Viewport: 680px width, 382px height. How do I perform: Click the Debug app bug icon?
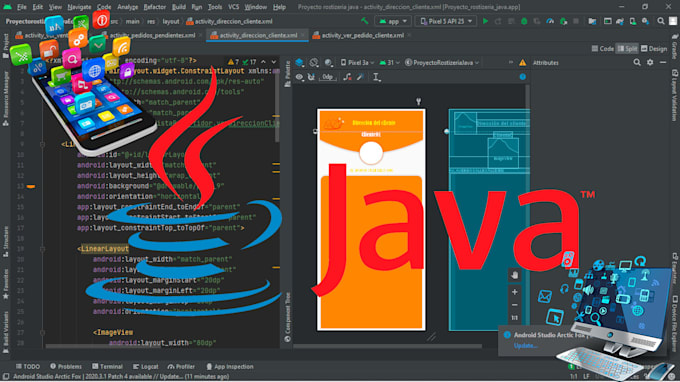coord(524,21)
